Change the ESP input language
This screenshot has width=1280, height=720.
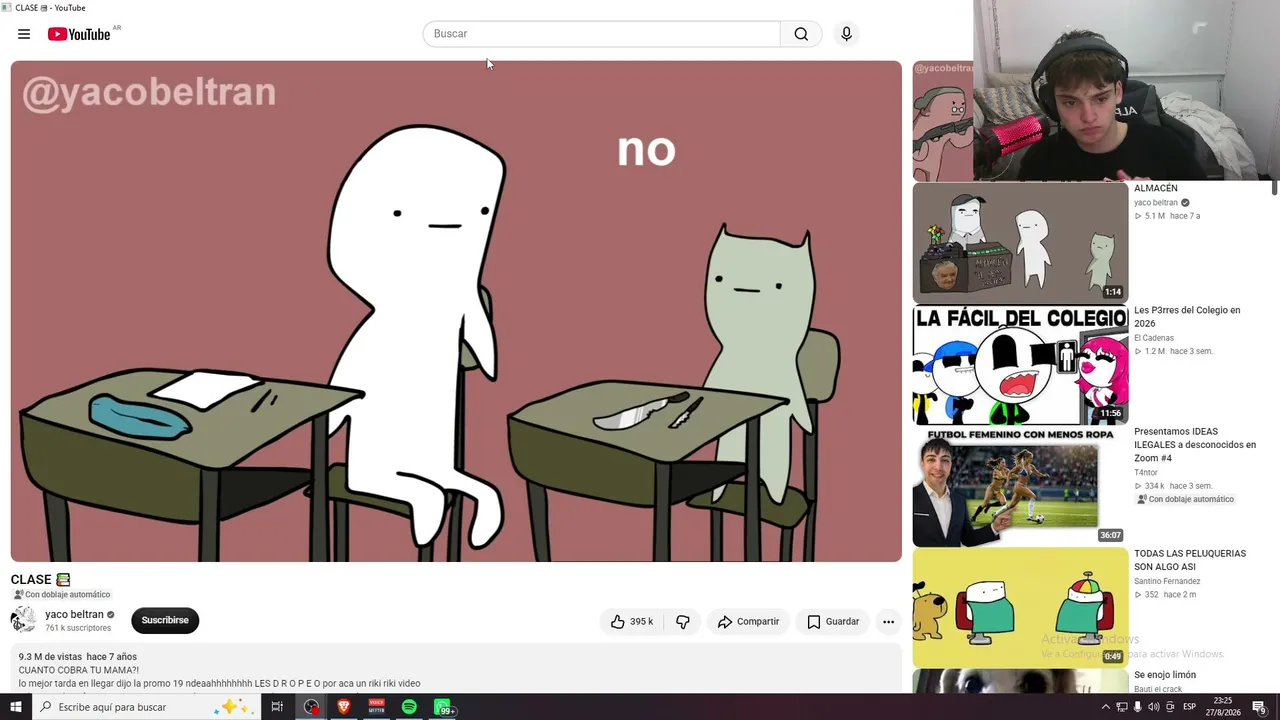click(1190, 707)
